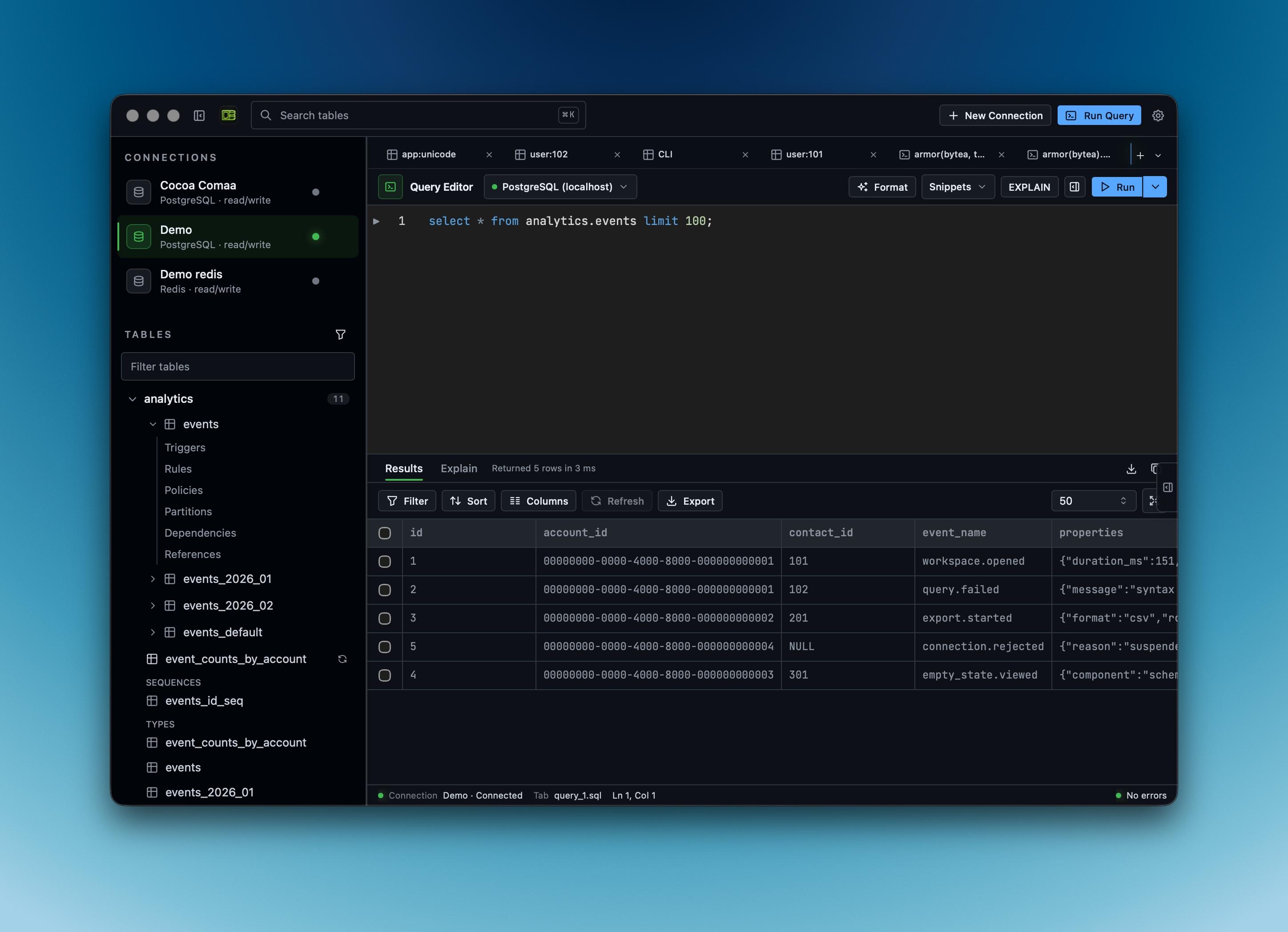Open the Filter results button

coord(407,501)
